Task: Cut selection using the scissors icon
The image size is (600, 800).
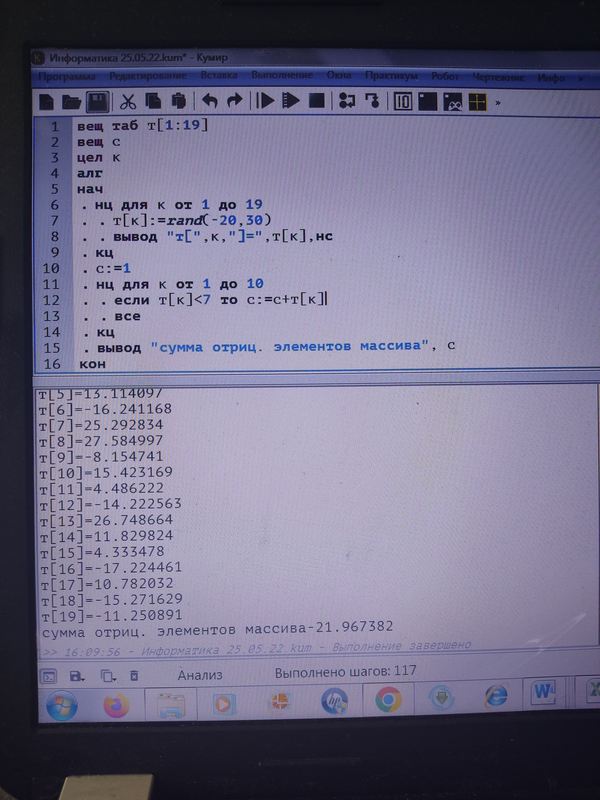Action: (128, 101)
